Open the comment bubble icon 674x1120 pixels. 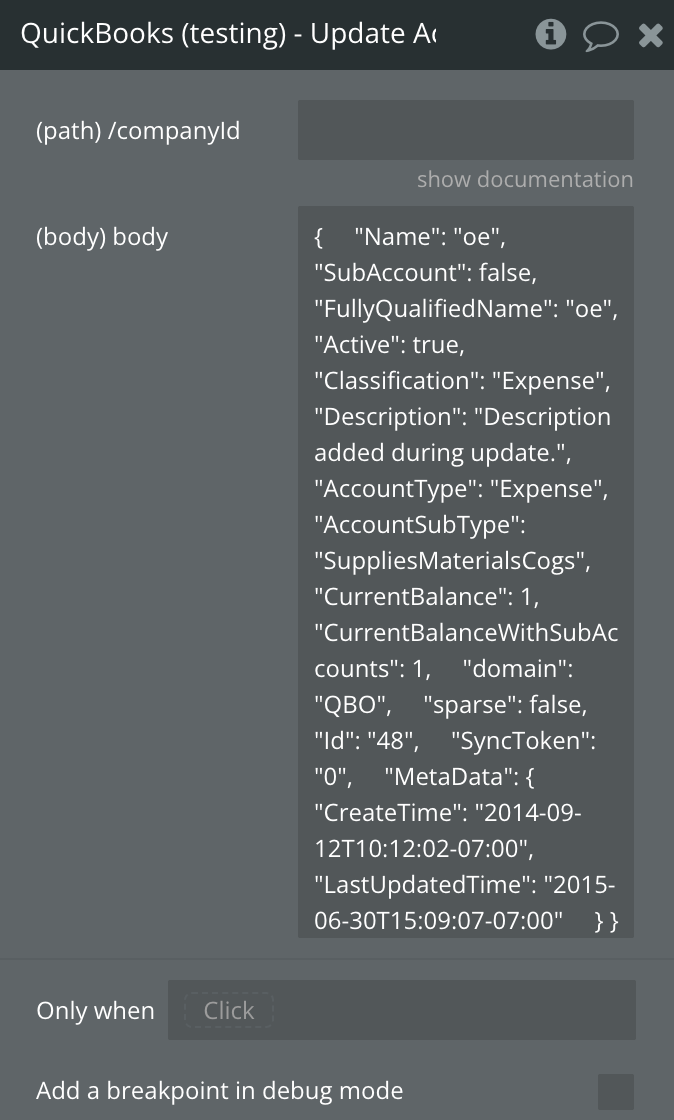click(x=600, y=36)
